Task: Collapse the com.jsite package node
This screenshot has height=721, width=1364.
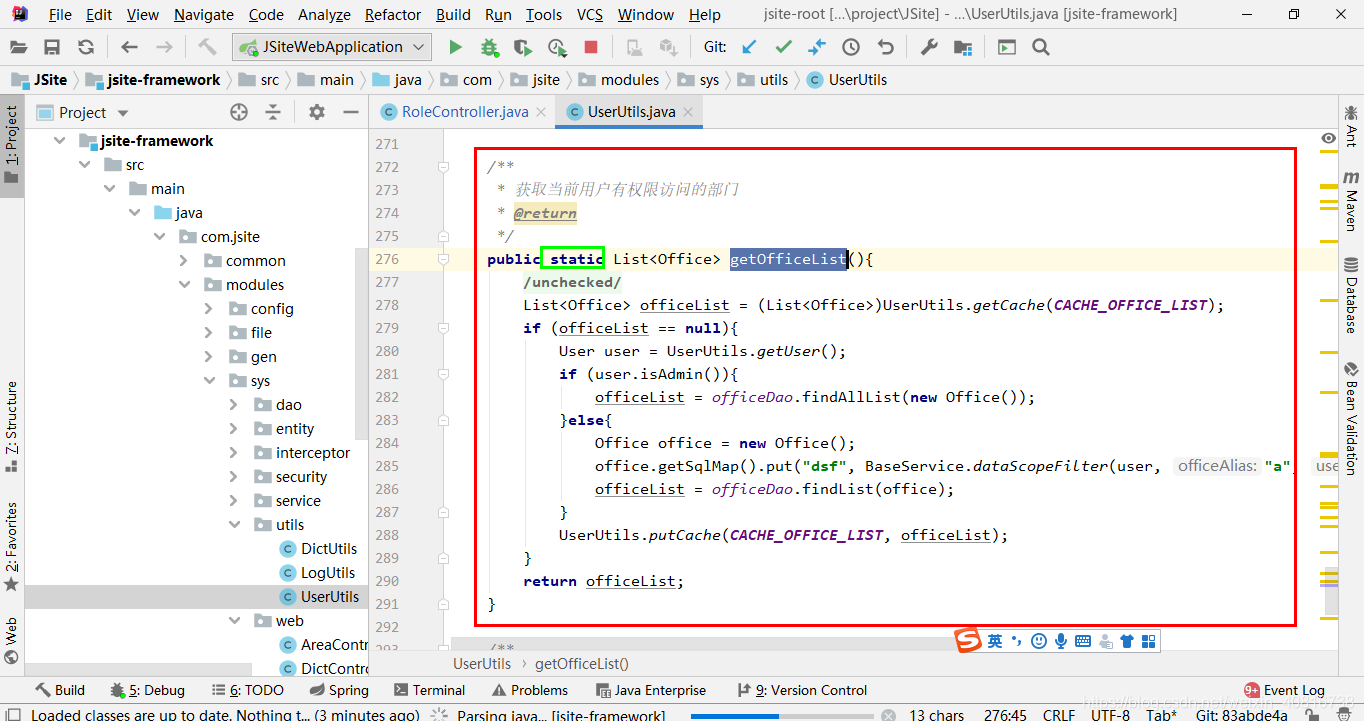Action: [x=160, y=237]
